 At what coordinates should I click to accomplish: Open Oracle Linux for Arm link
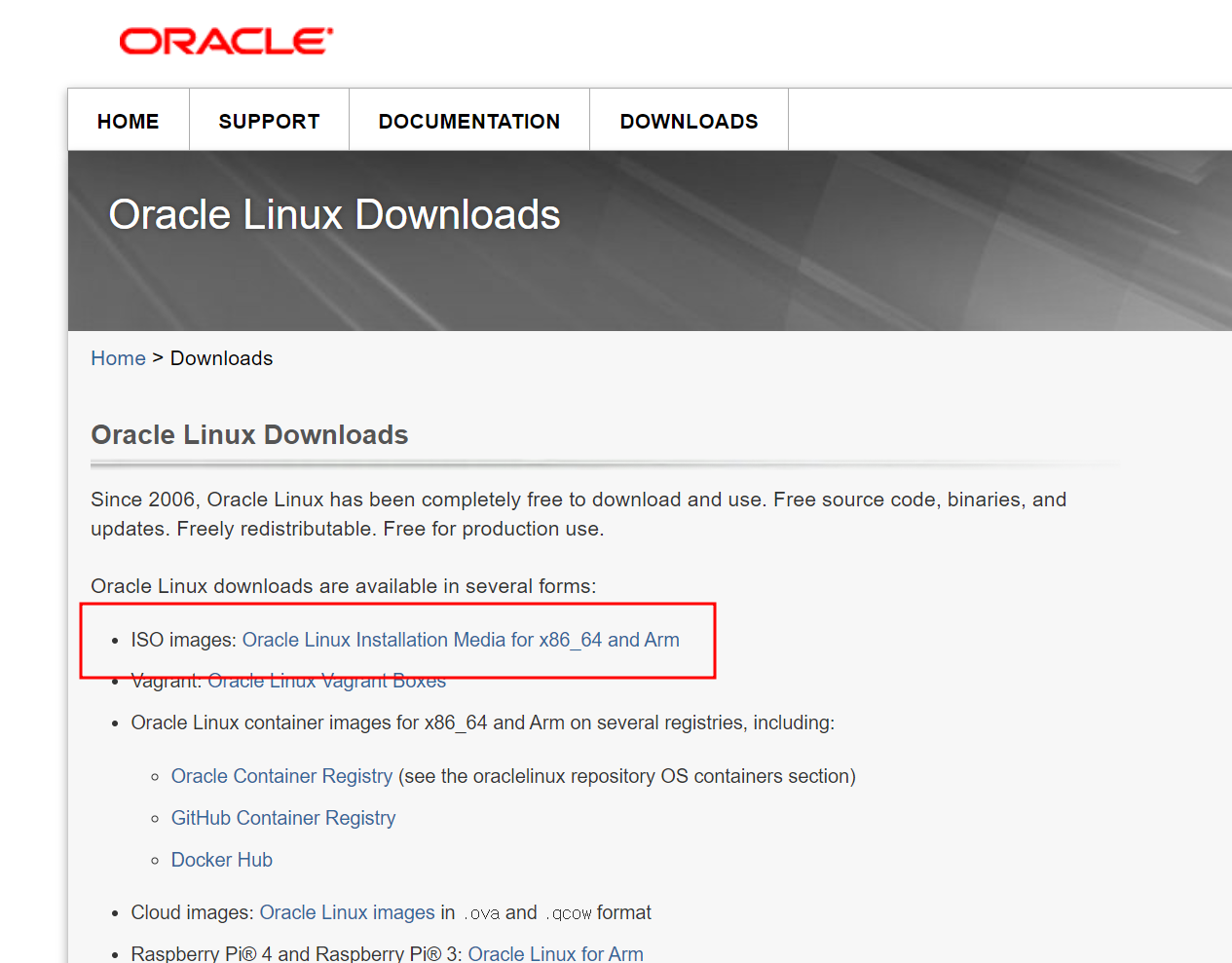click(555, 953)
